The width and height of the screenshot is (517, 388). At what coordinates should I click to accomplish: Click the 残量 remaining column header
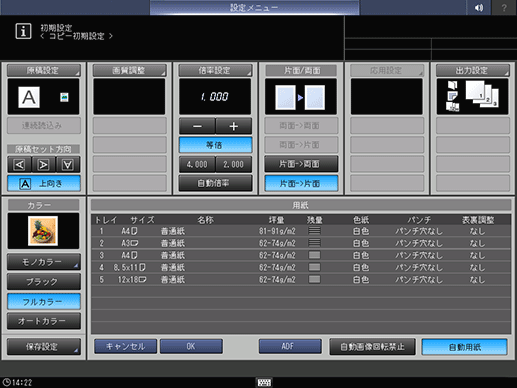(315, 220)
